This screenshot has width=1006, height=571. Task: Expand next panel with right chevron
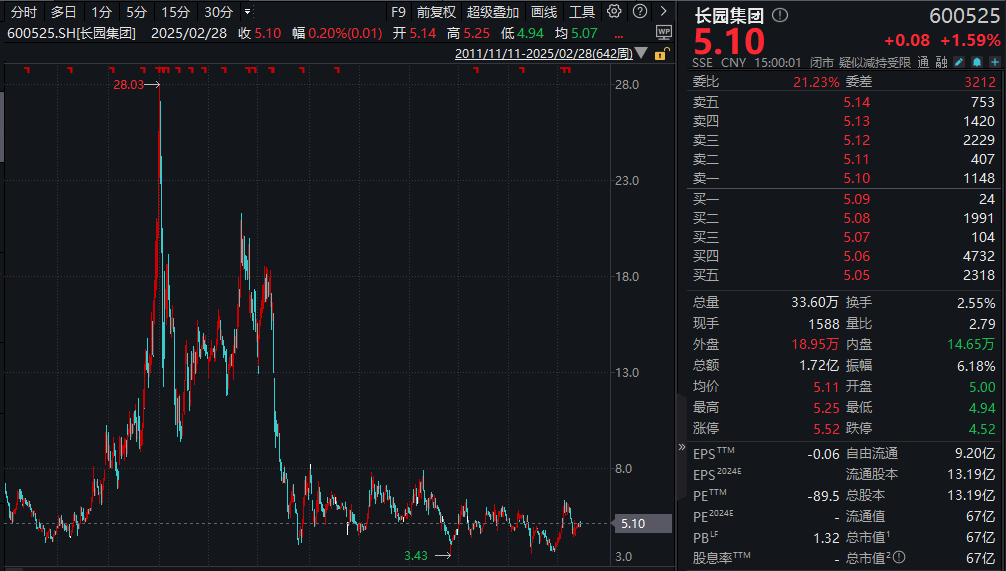(x=663, y=12)
